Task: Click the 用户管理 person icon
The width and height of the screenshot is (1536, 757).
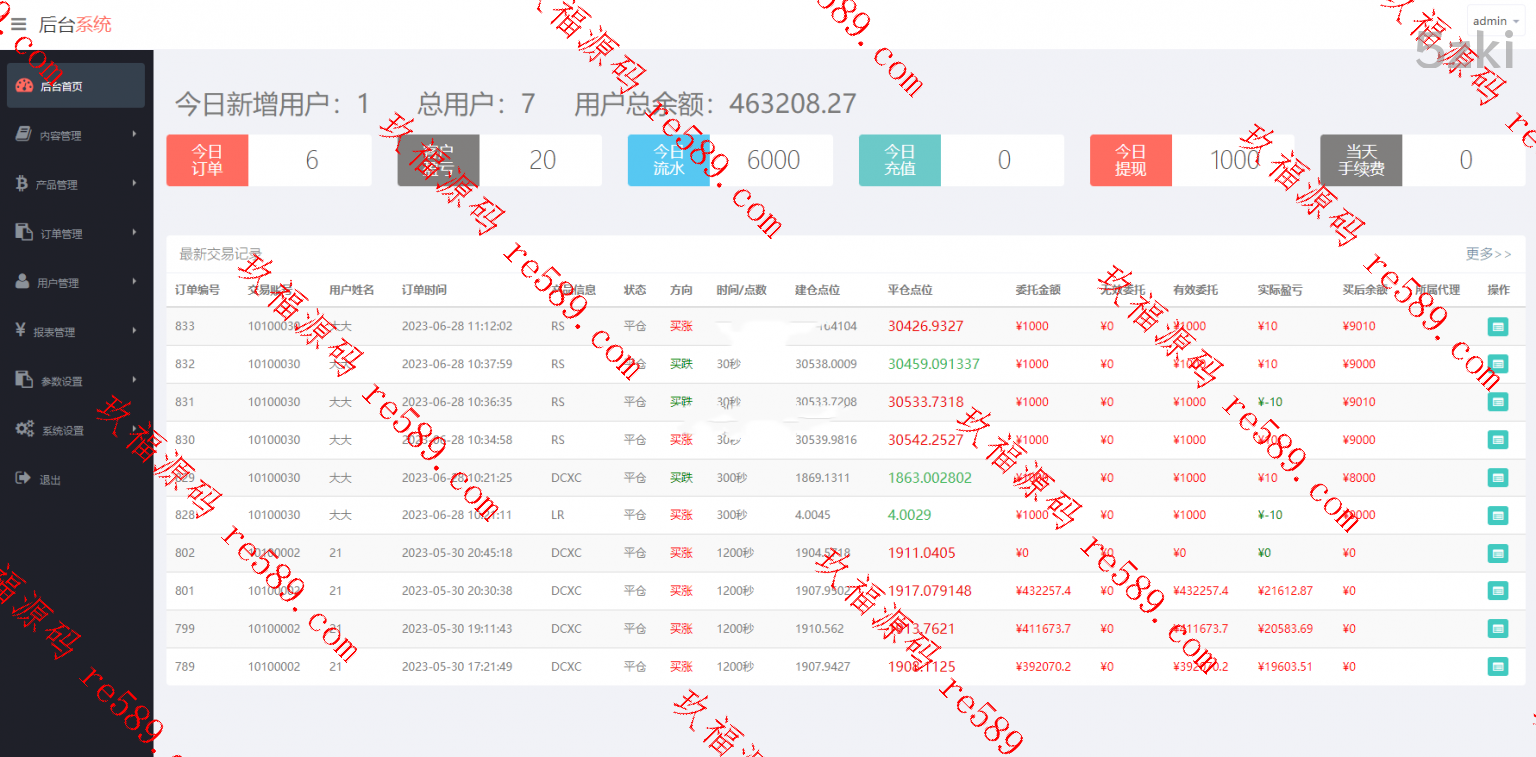Action: tap(23, 282)
